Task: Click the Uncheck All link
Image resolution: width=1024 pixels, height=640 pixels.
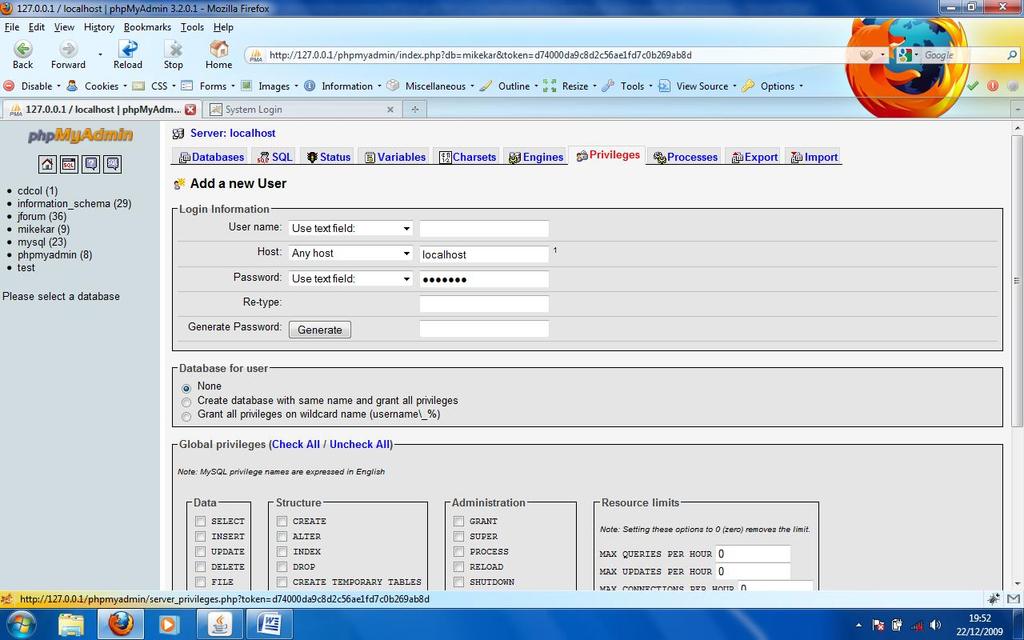Action: point(360,444)
